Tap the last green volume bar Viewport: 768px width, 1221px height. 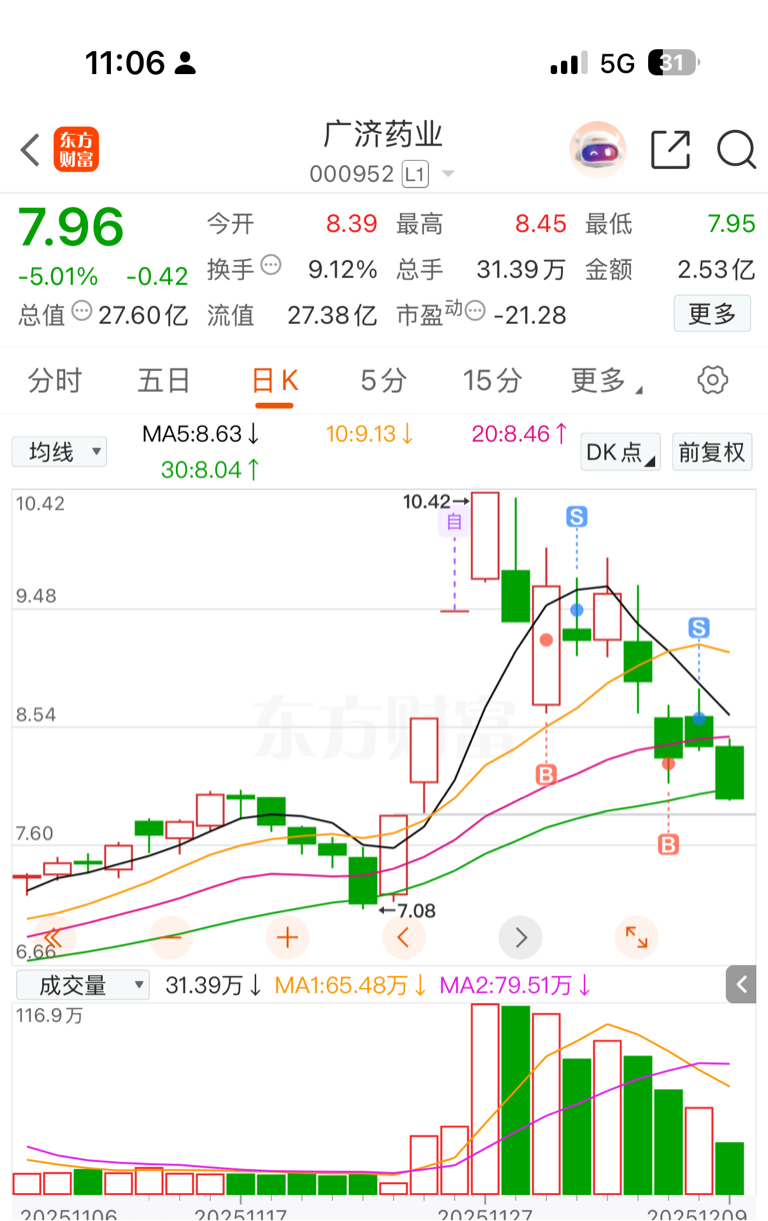coord(730,1168)
